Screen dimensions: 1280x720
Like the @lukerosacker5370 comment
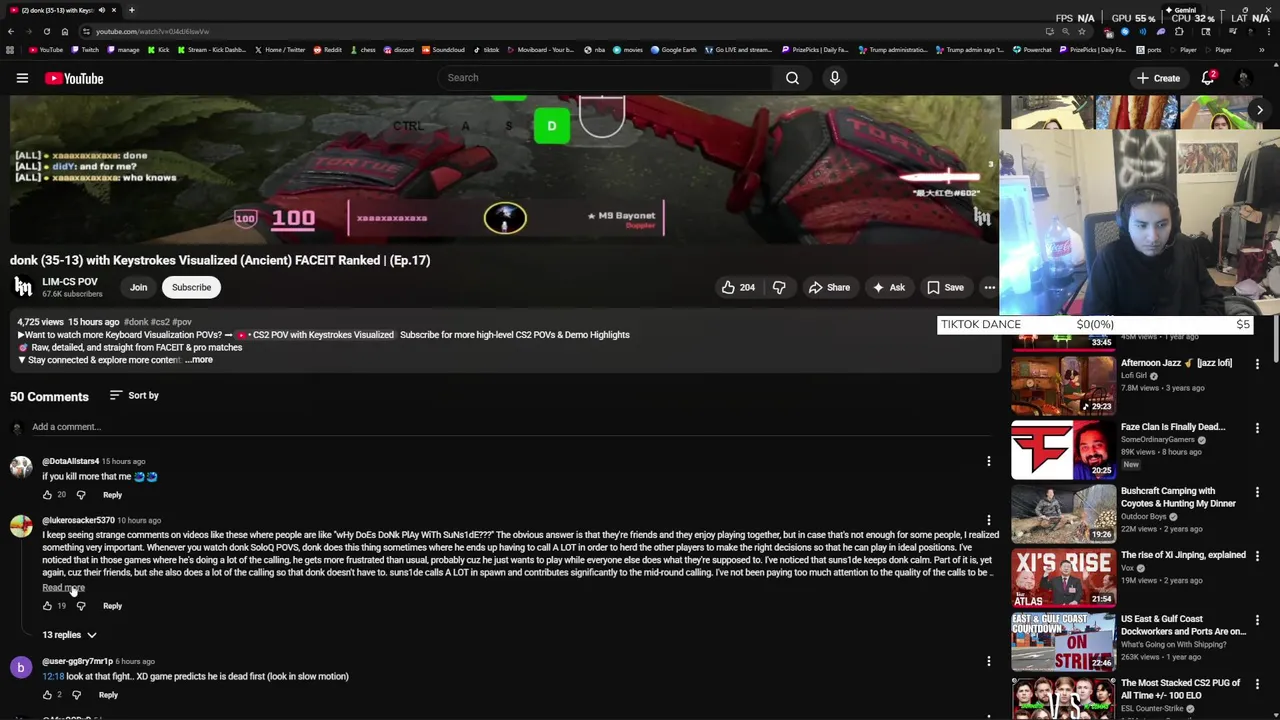[x=47, y=606]
